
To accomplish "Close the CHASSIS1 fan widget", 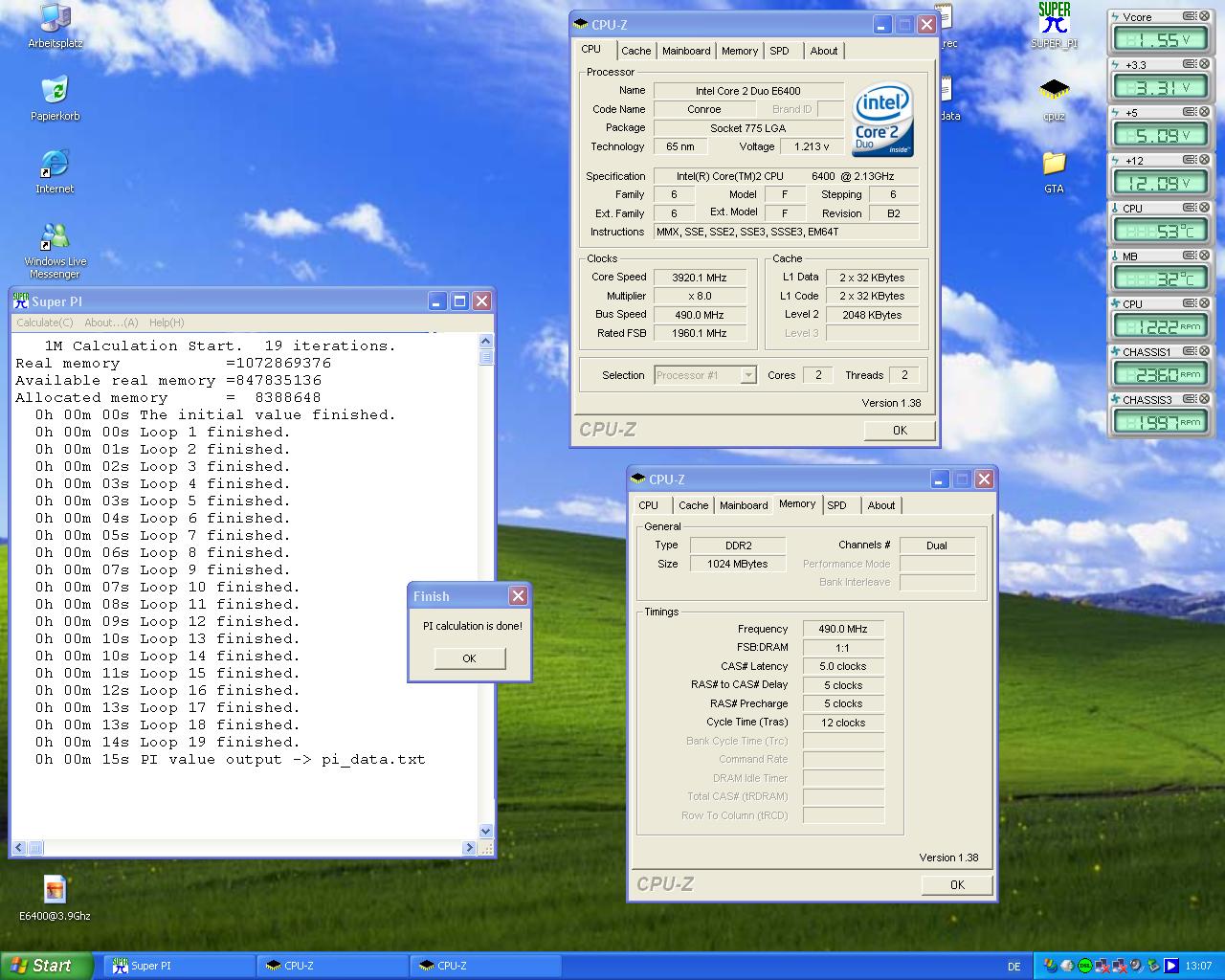I will click(1205, 351).
